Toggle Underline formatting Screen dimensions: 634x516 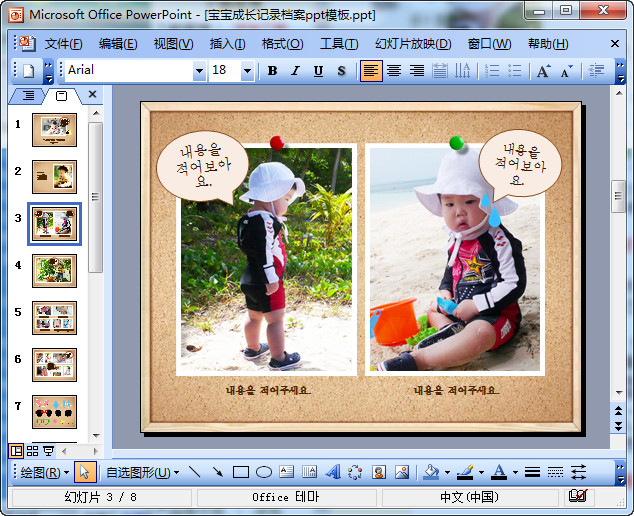click(x=318, y=71)
